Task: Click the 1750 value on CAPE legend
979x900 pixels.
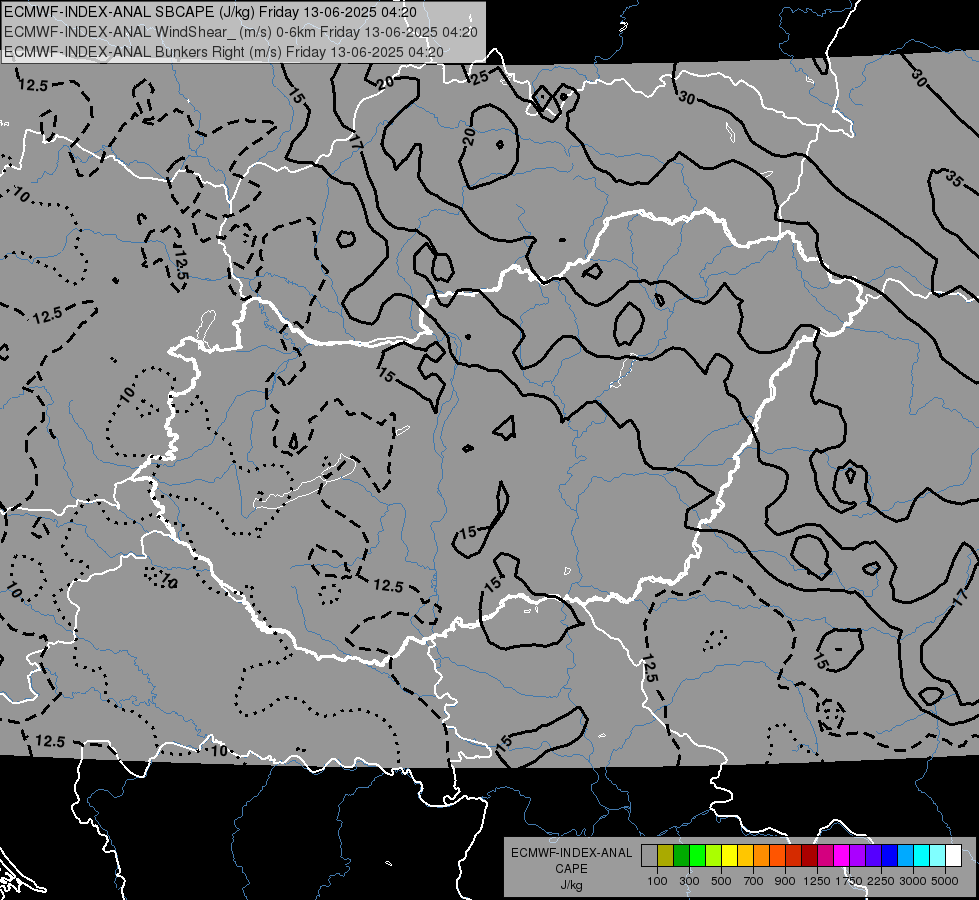Action: point(849,881)
